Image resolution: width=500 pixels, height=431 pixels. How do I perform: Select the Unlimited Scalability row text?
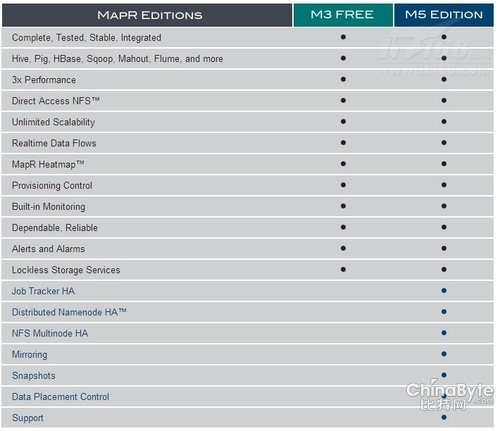pyautogui.click(x=53, y=122)
